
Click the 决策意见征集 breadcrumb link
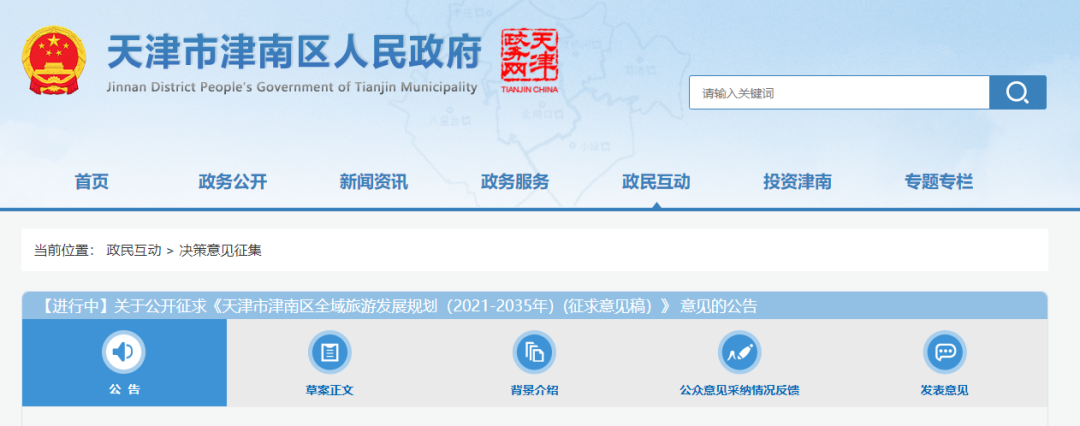coord(220,250)
